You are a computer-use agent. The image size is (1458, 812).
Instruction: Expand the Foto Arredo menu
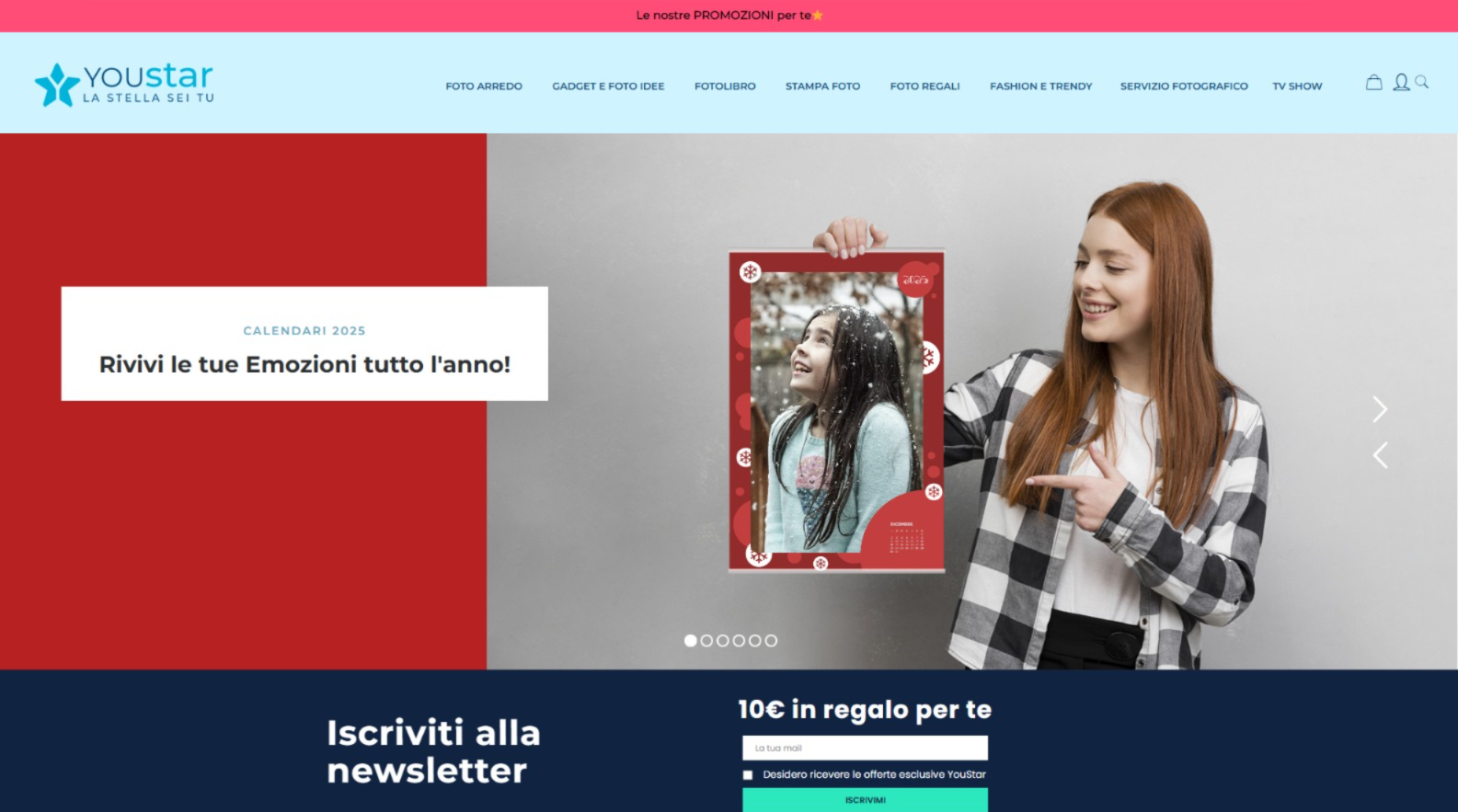(x=484, y=86)
